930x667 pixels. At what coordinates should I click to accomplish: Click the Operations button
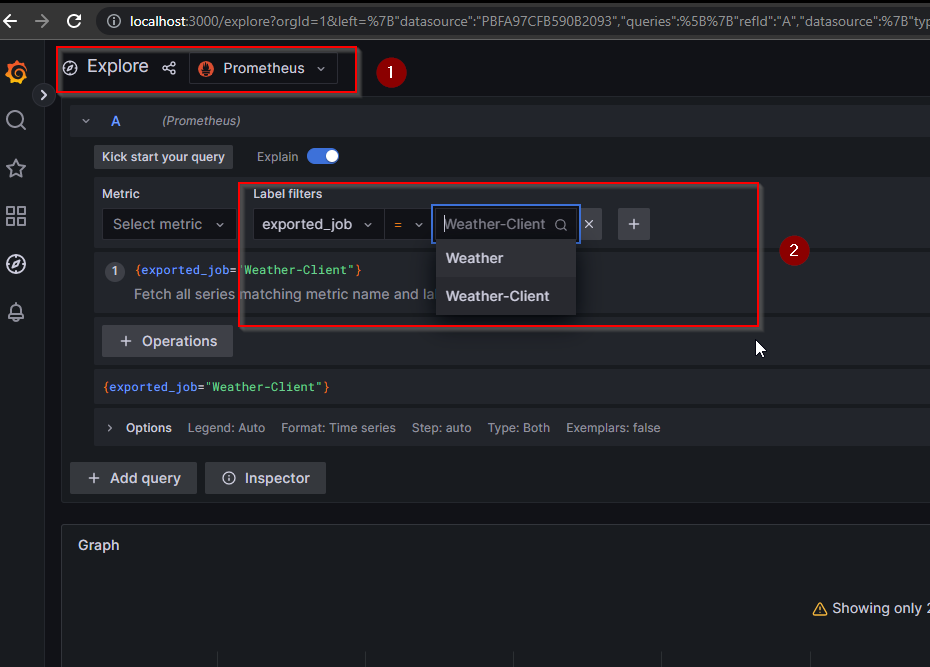click(x=167, y=341)
